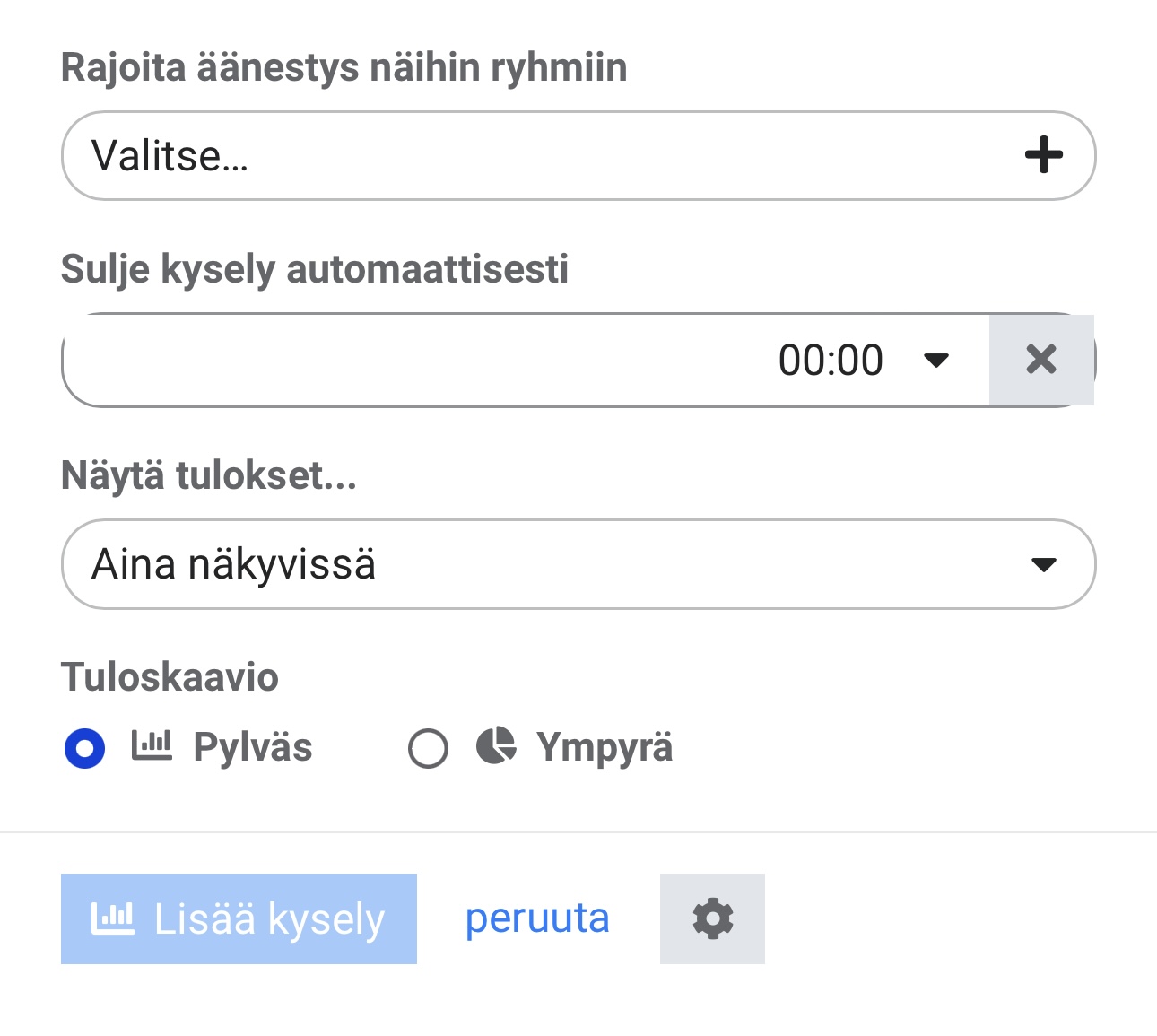Click the pie chart icon beside Ympyrä
Viewport: 1157px width, 1036px height.
click(x=496, y=746)
